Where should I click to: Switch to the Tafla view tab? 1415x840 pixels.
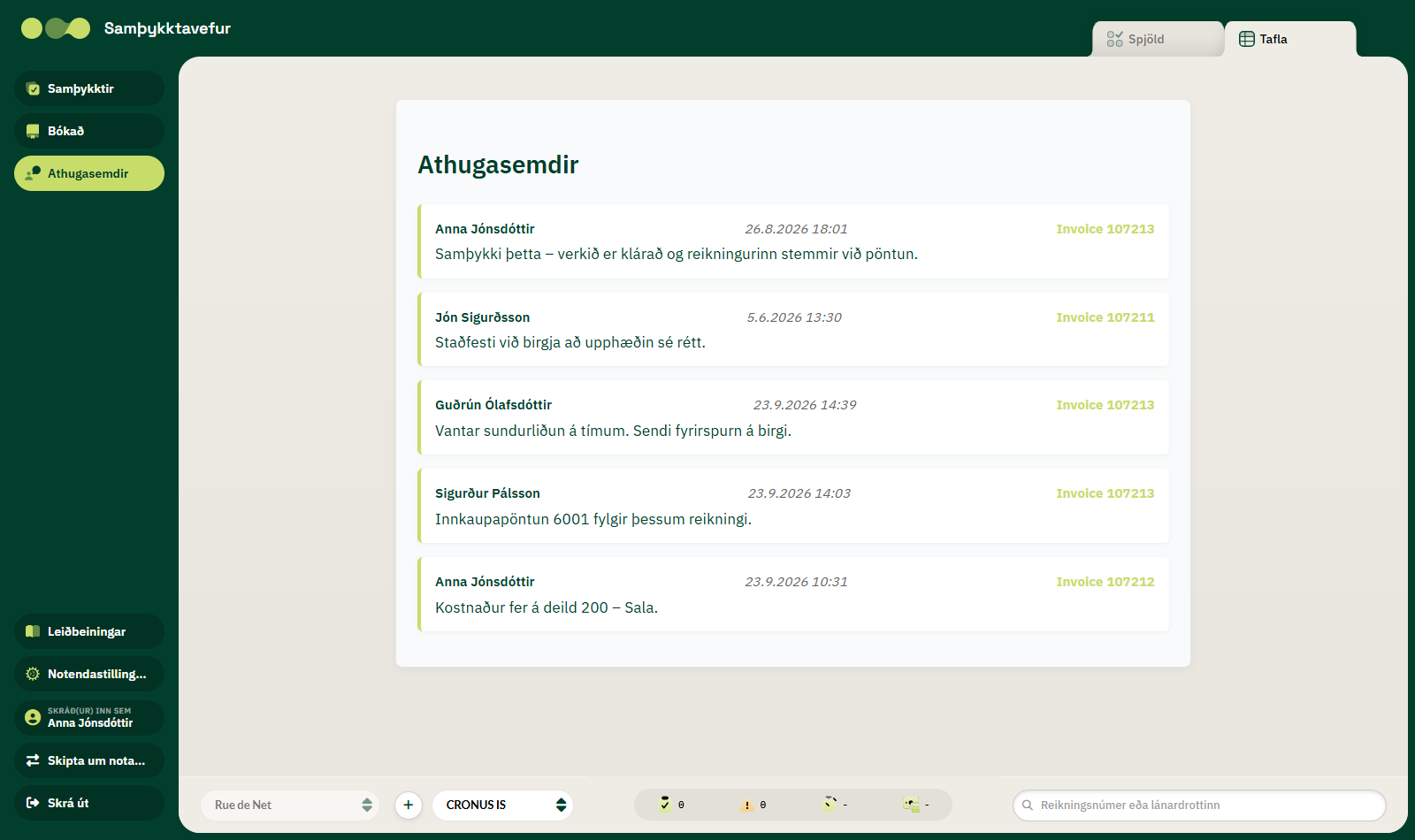(x=1290, y=39)
